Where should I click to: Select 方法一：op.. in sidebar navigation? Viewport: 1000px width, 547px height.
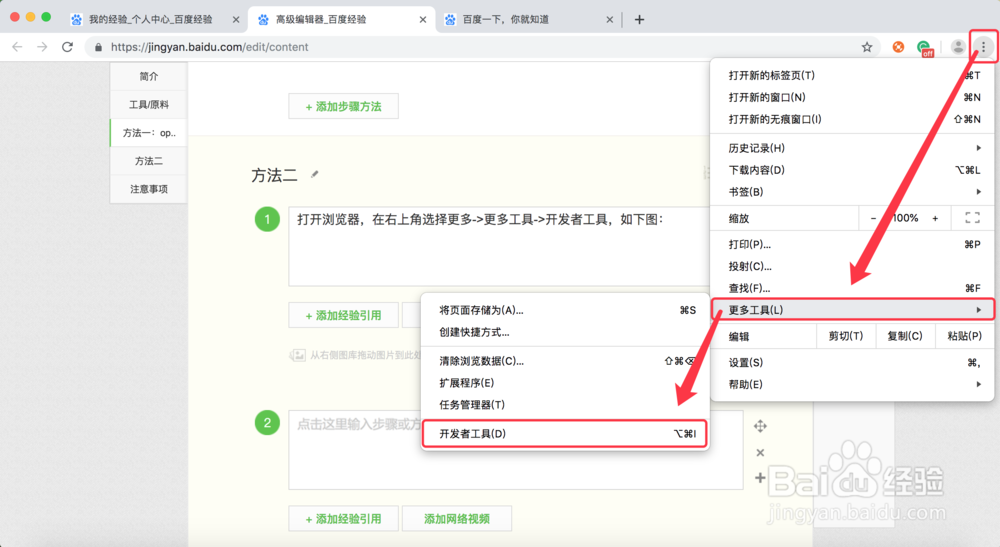click(149, 133)
